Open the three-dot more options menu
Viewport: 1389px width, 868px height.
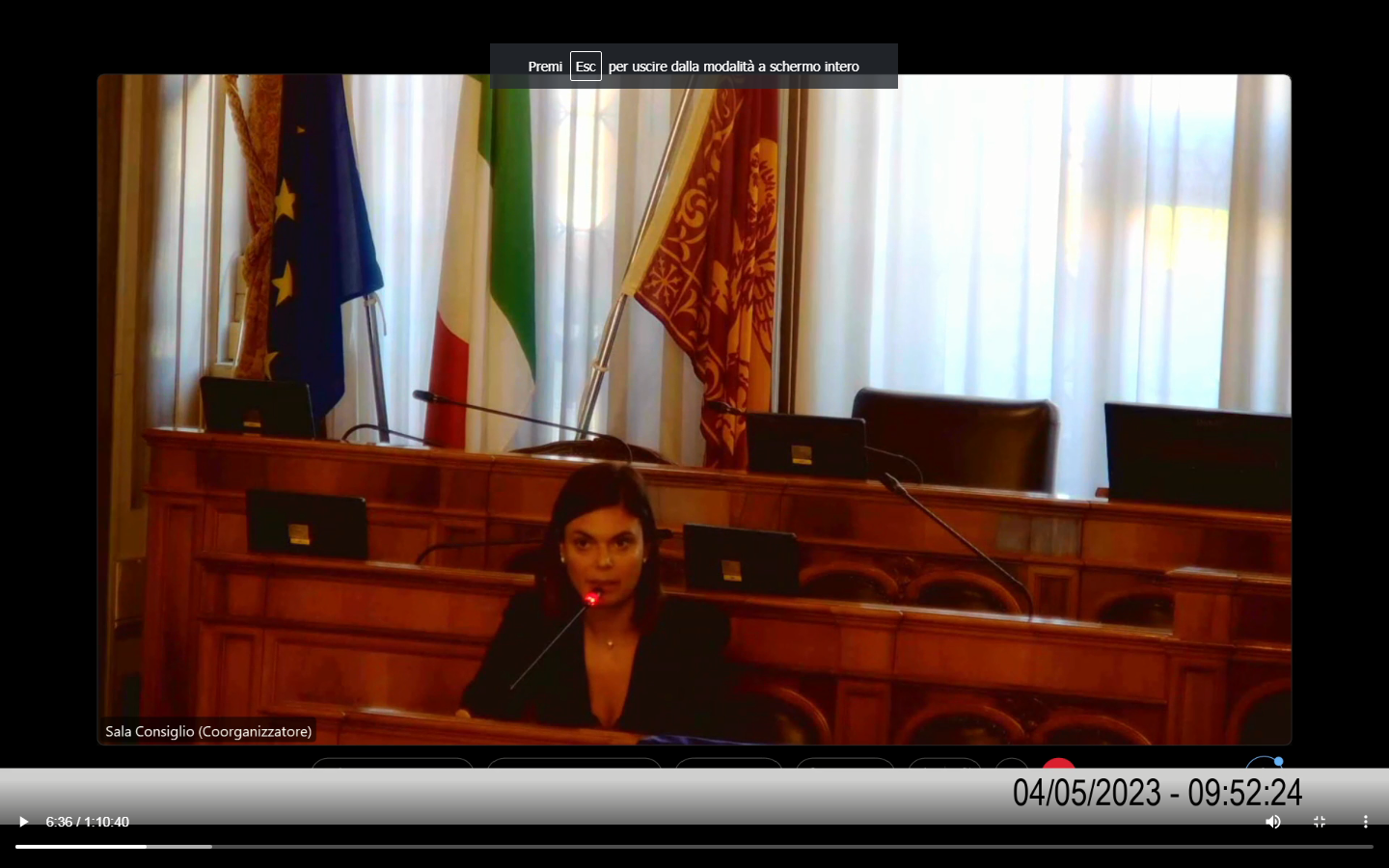(1365, 822)
